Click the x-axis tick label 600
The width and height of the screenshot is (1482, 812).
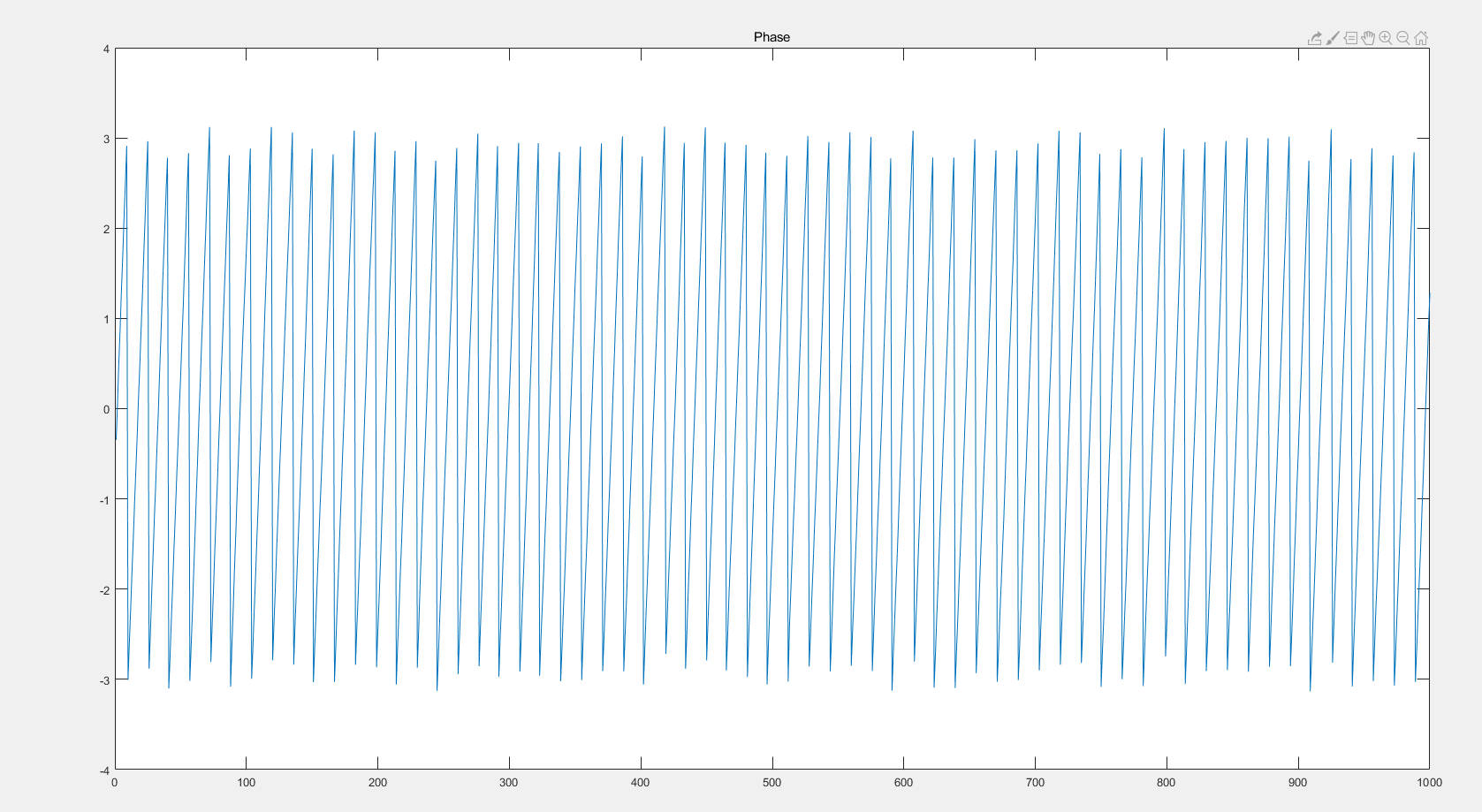point(903,782)
